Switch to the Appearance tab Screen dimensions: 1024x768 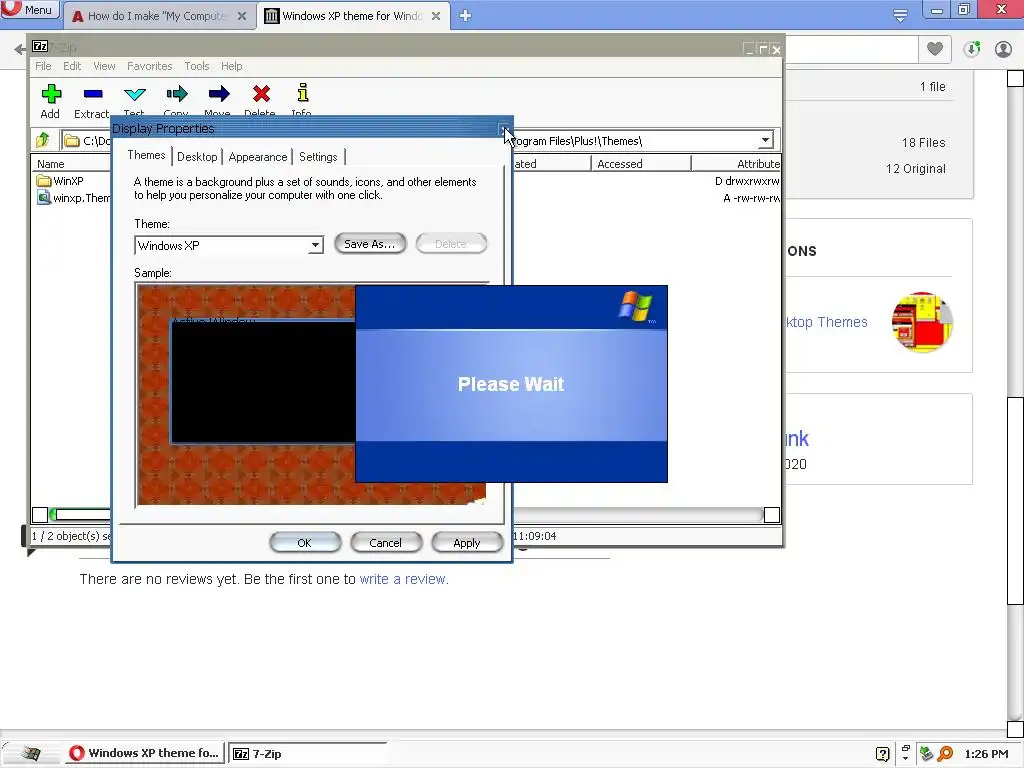257,157
